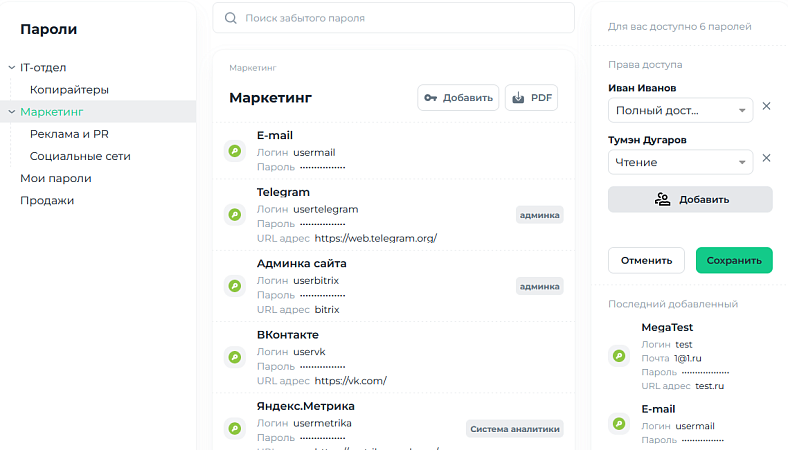This screenshot has width=788, height=450.
Task: Click the key icon beside Яндекс.Метрика entry
Action: click(235, 429)
